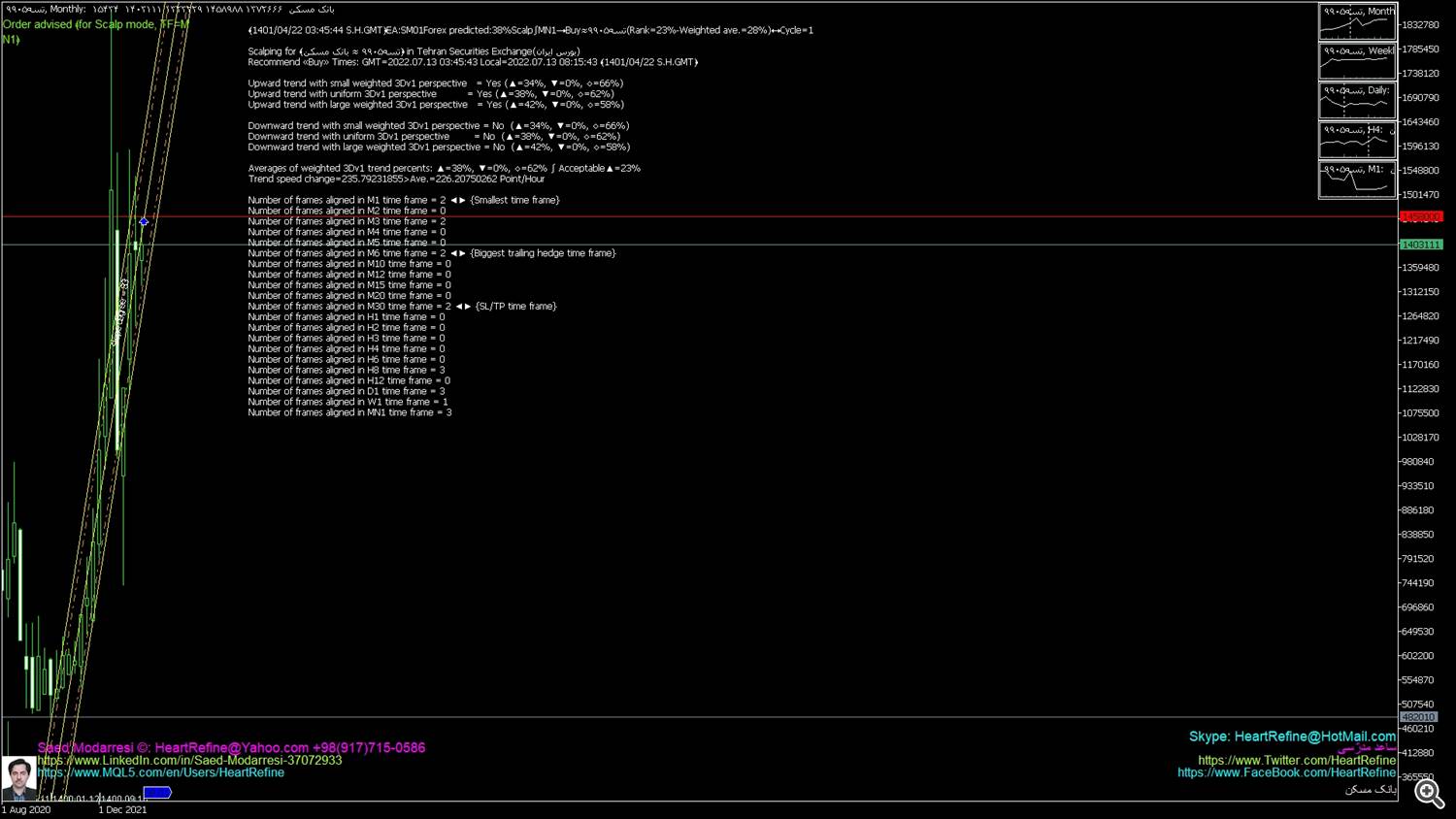Click the H12 time frame = 0 line
The height and width of the screenshot is (819, 1456).
(348, 381)
